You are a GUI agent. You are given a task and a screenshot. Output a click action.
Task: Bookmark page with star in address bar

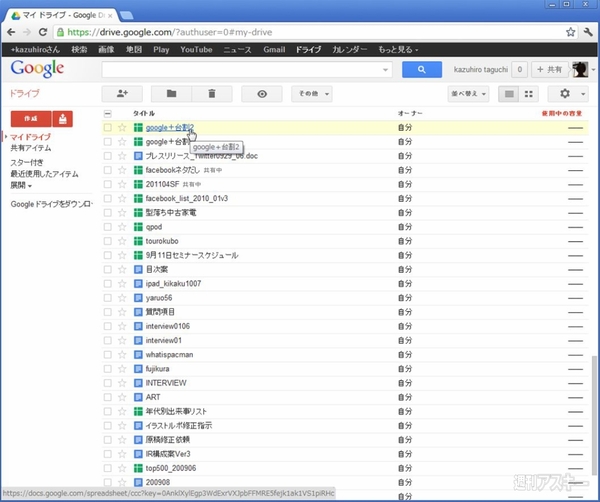click(x=570, y=32)
